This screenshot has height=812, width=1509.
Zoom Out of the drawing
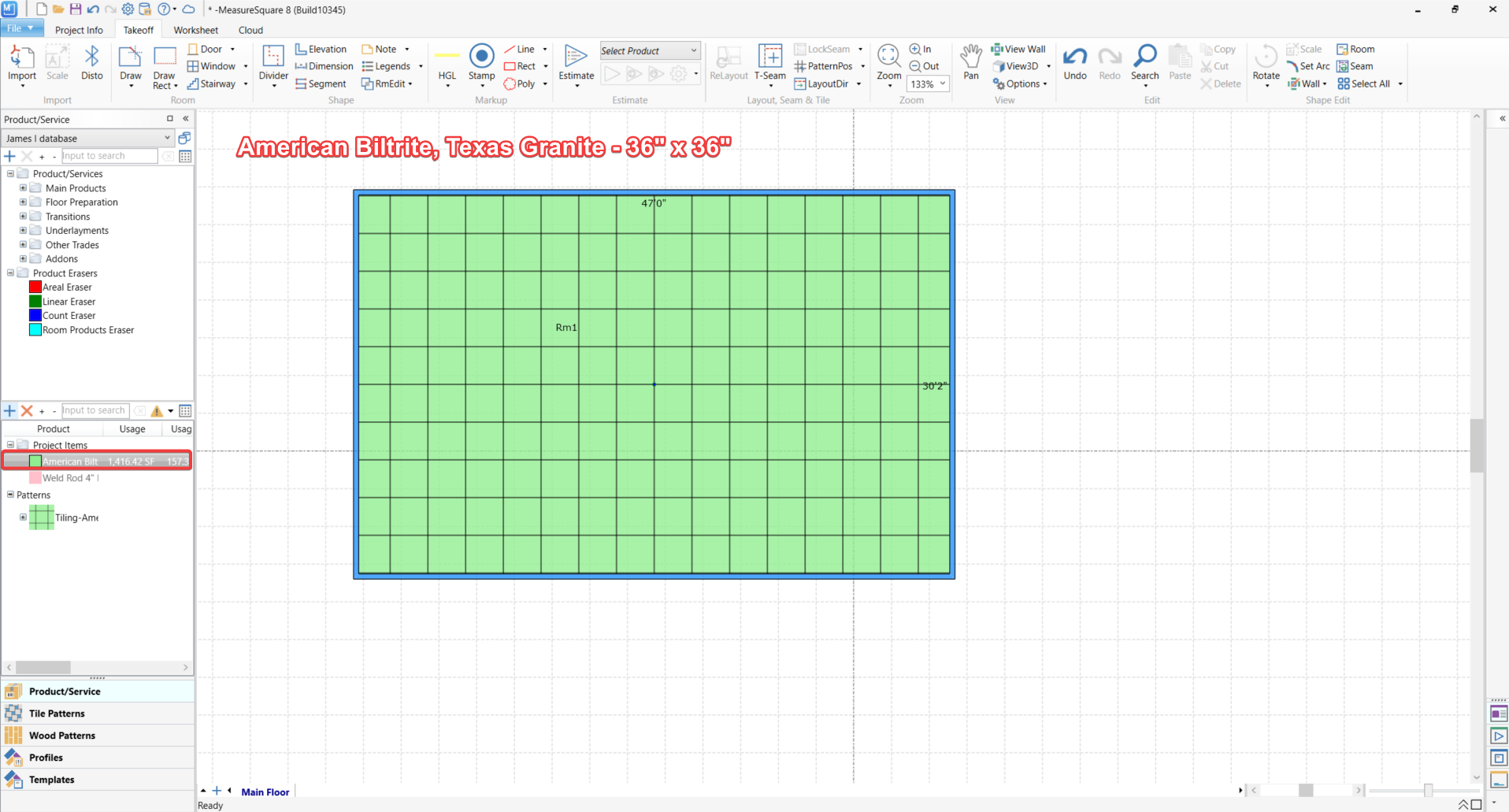coord(925,66)
